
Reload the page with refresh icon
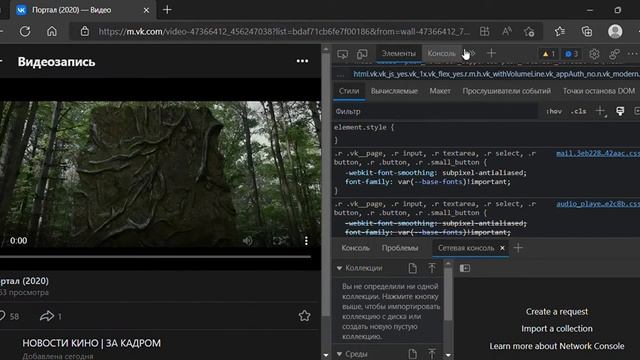[25, 31]
